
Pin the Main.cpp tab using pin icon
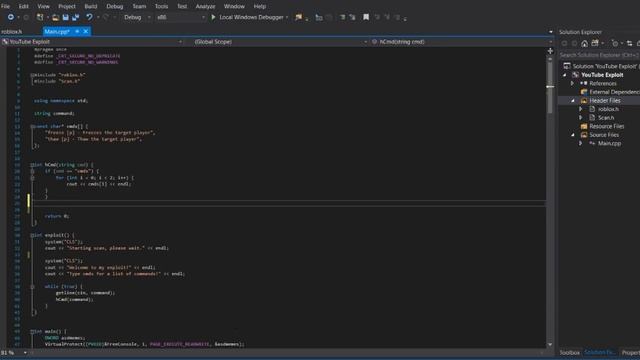click(x=77, y=31)
